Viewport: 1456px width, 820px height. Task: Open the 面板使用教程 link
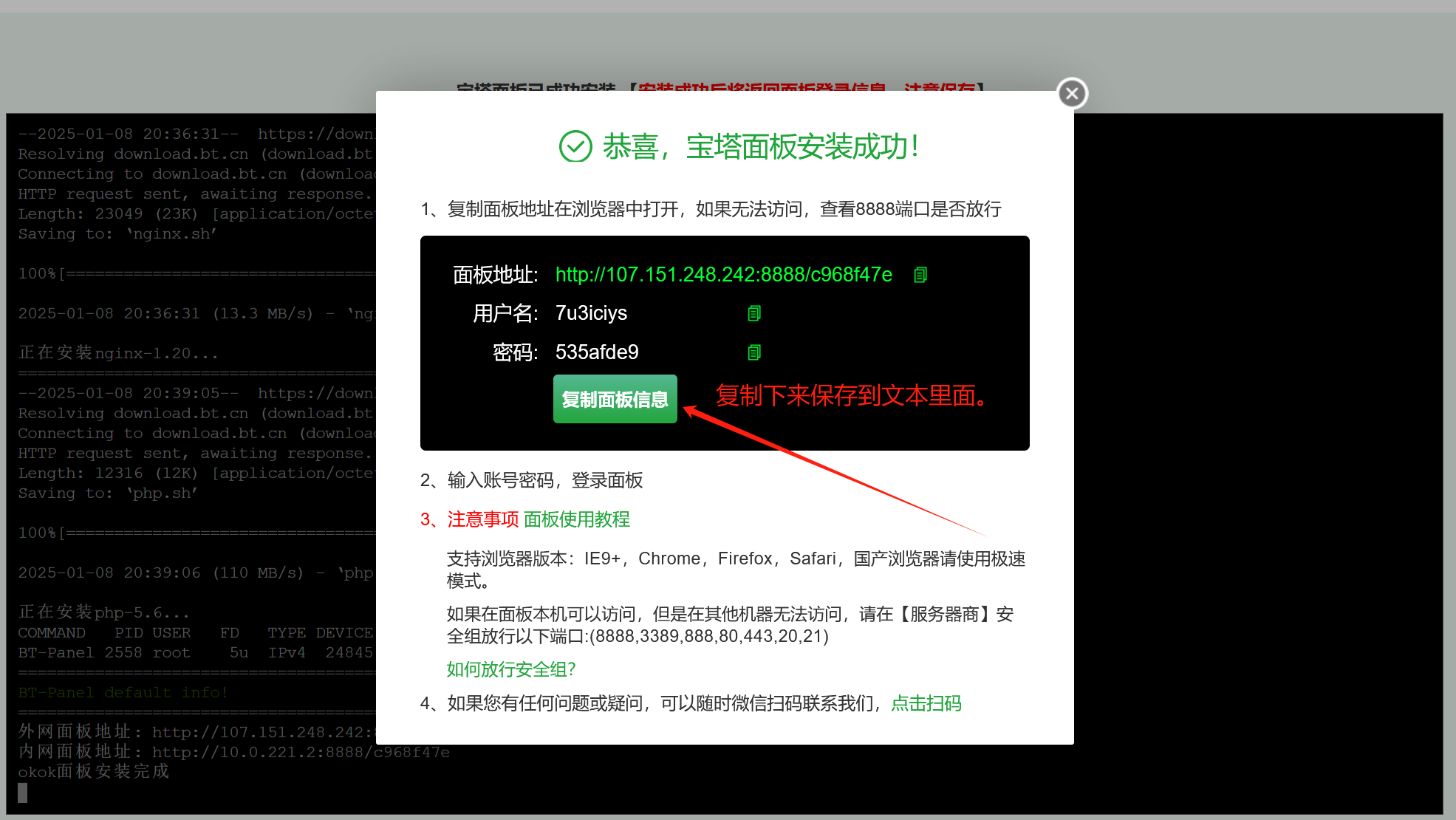[x=577, y=519]
